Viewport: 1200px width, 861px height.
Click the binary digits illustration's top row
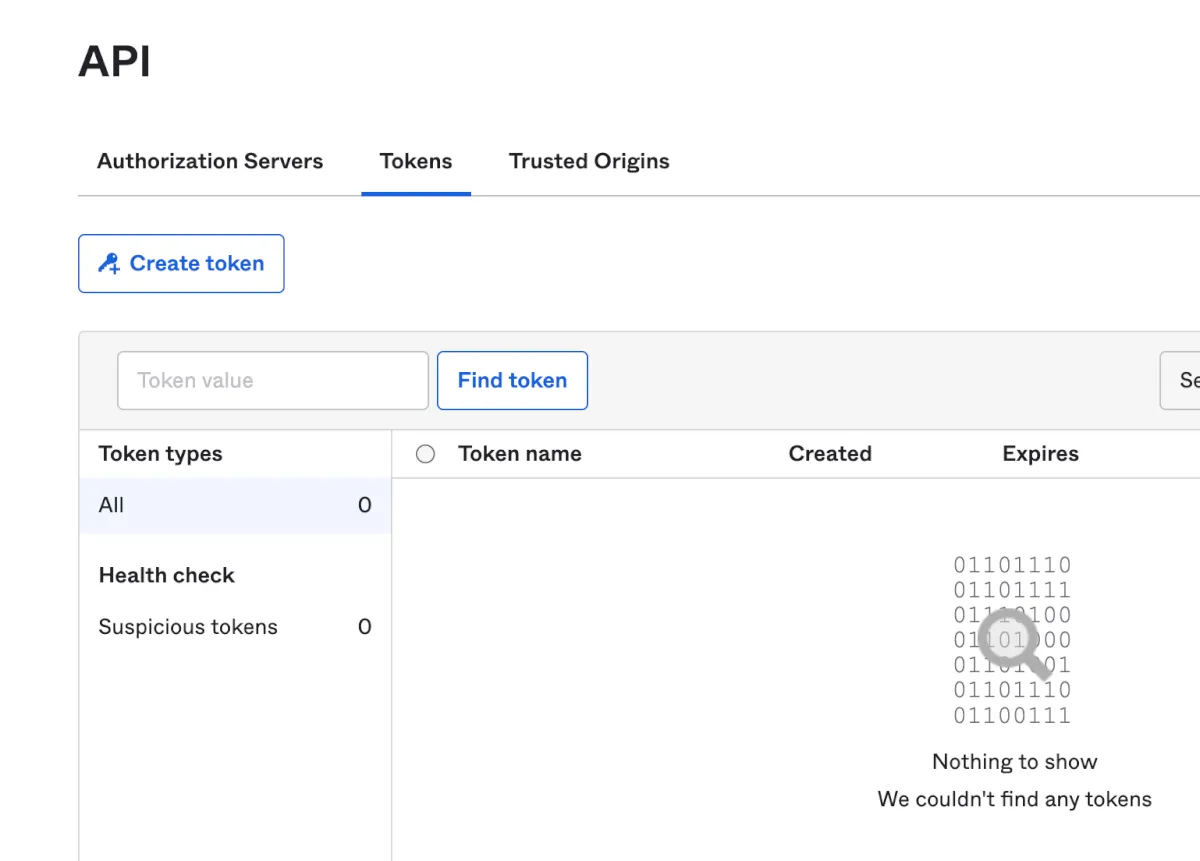(1012, 565)
